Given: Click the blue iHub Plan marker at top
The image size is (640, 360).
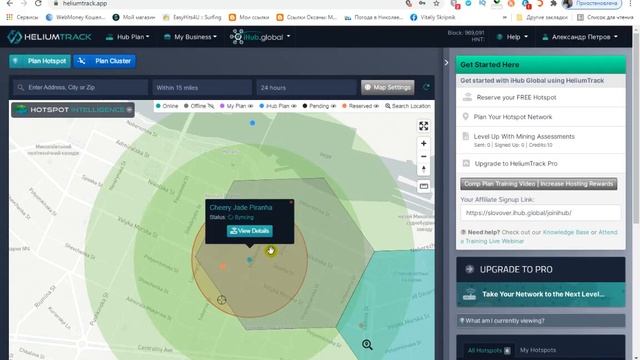Looking at the screenshot, I should [x=252, y=123].
